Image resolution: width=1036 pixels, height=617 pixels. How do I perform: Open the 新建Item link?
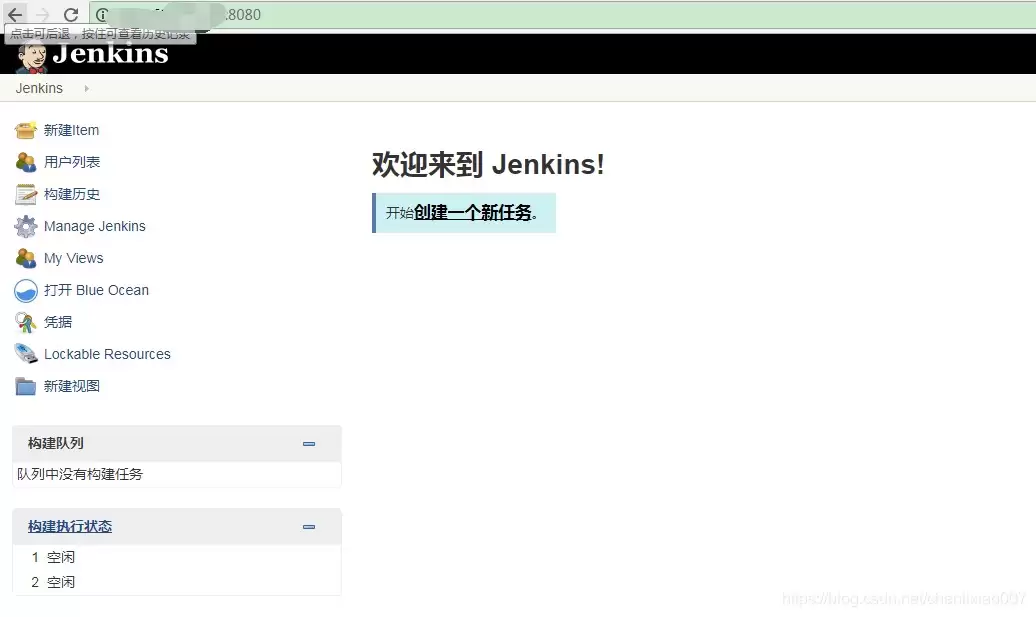(71, 130)
